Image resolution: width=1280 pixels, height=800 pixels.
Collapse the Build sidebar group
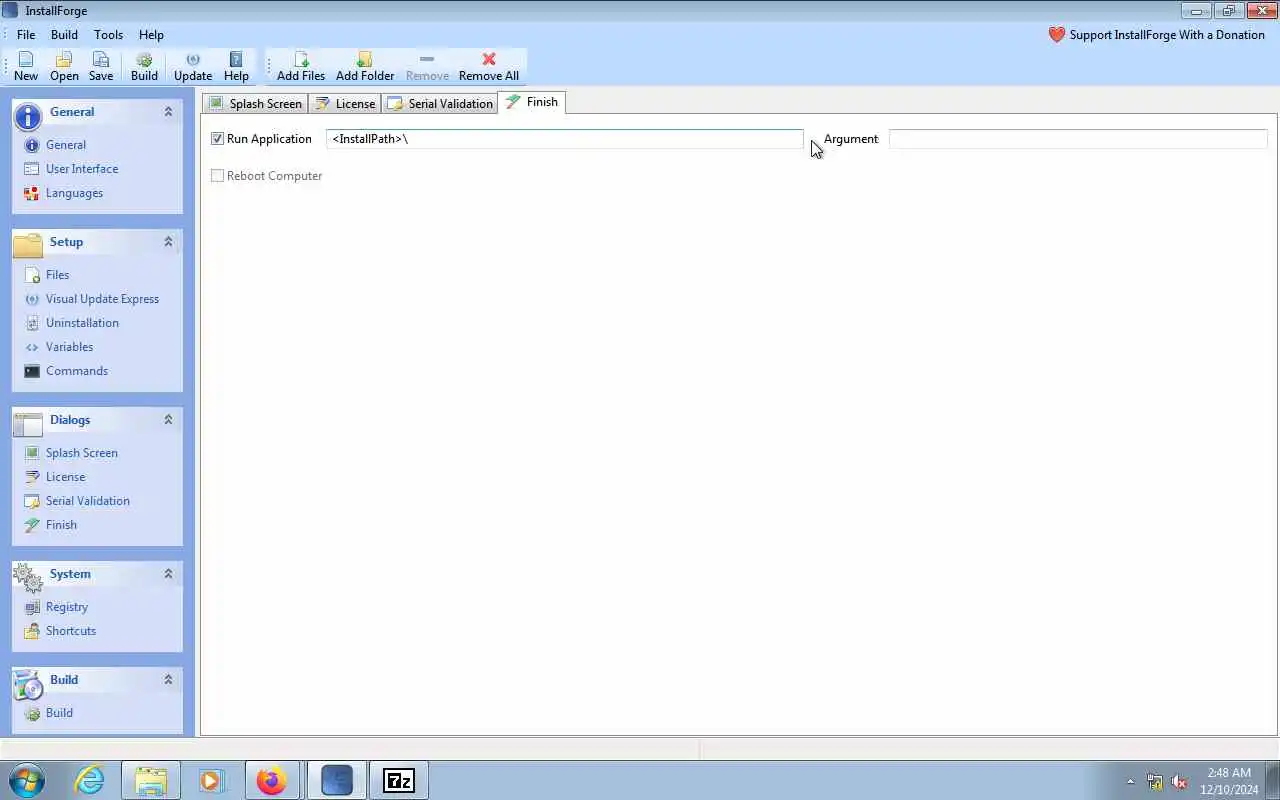pyautogui.click(x=168, y=680)
